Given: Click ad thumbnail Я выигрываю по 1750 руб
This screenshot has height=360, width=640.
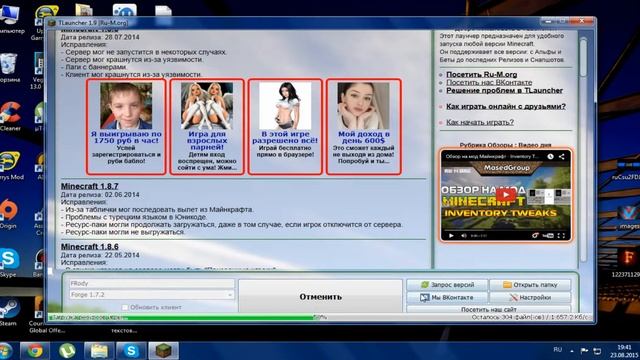Looking at the screenshot, I should point(126,106).
